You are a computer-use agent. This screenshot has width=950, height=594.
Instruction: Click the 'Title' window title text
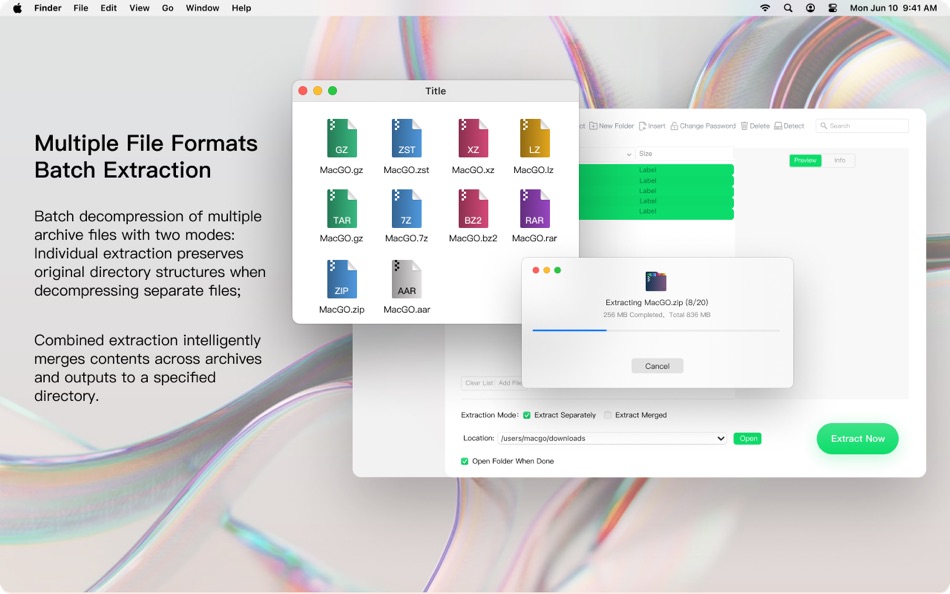pos(436,91)
